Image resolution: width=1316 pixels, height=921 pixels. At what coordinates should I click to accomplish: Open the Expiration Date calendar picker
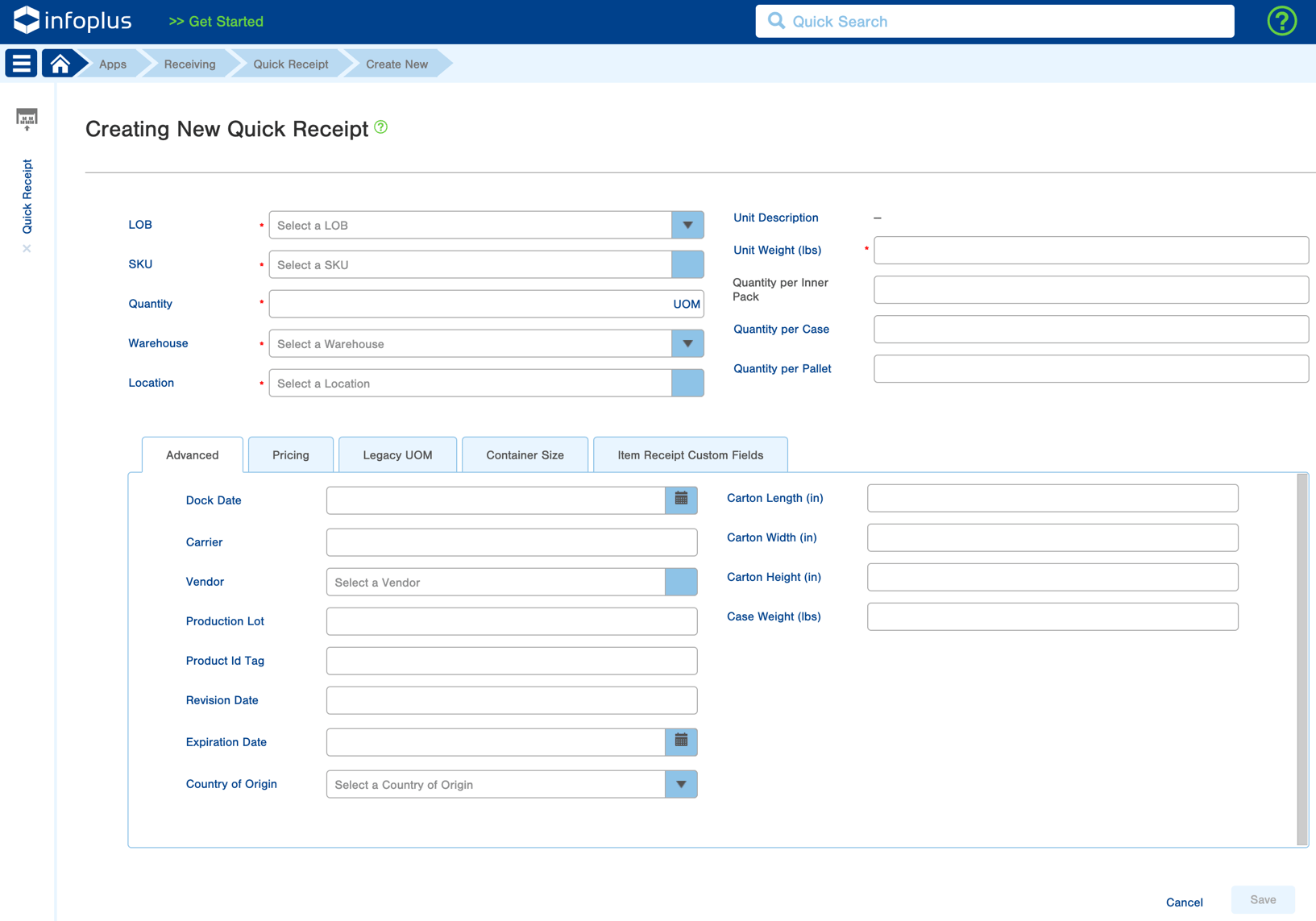click(x=681, y=742)
